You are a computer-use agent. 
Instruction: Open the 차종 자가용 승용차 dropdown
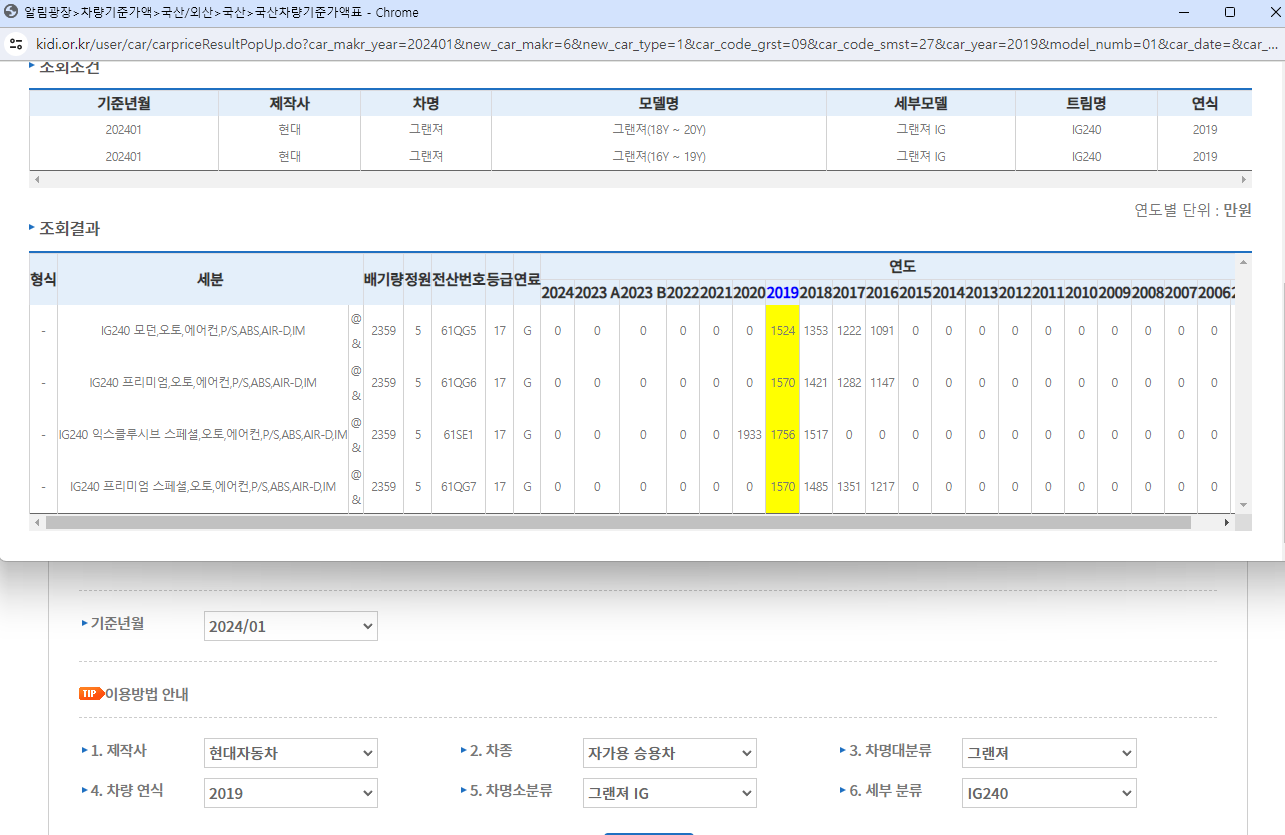[x=669, y=753]
